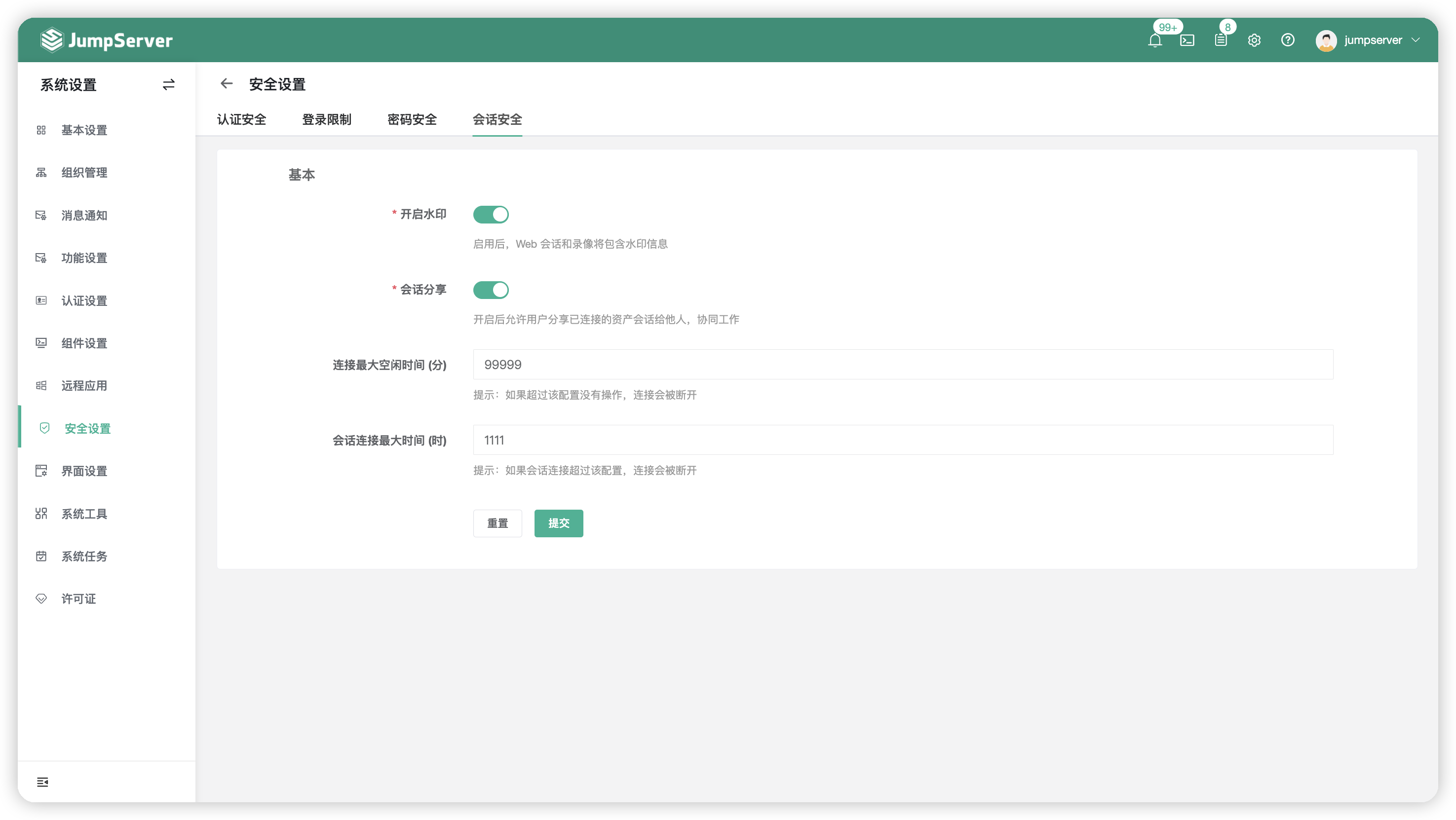The width and height of the screenshot is (1456, 820).
Task: Click the 基本 section heading
Action: [302, 175]
